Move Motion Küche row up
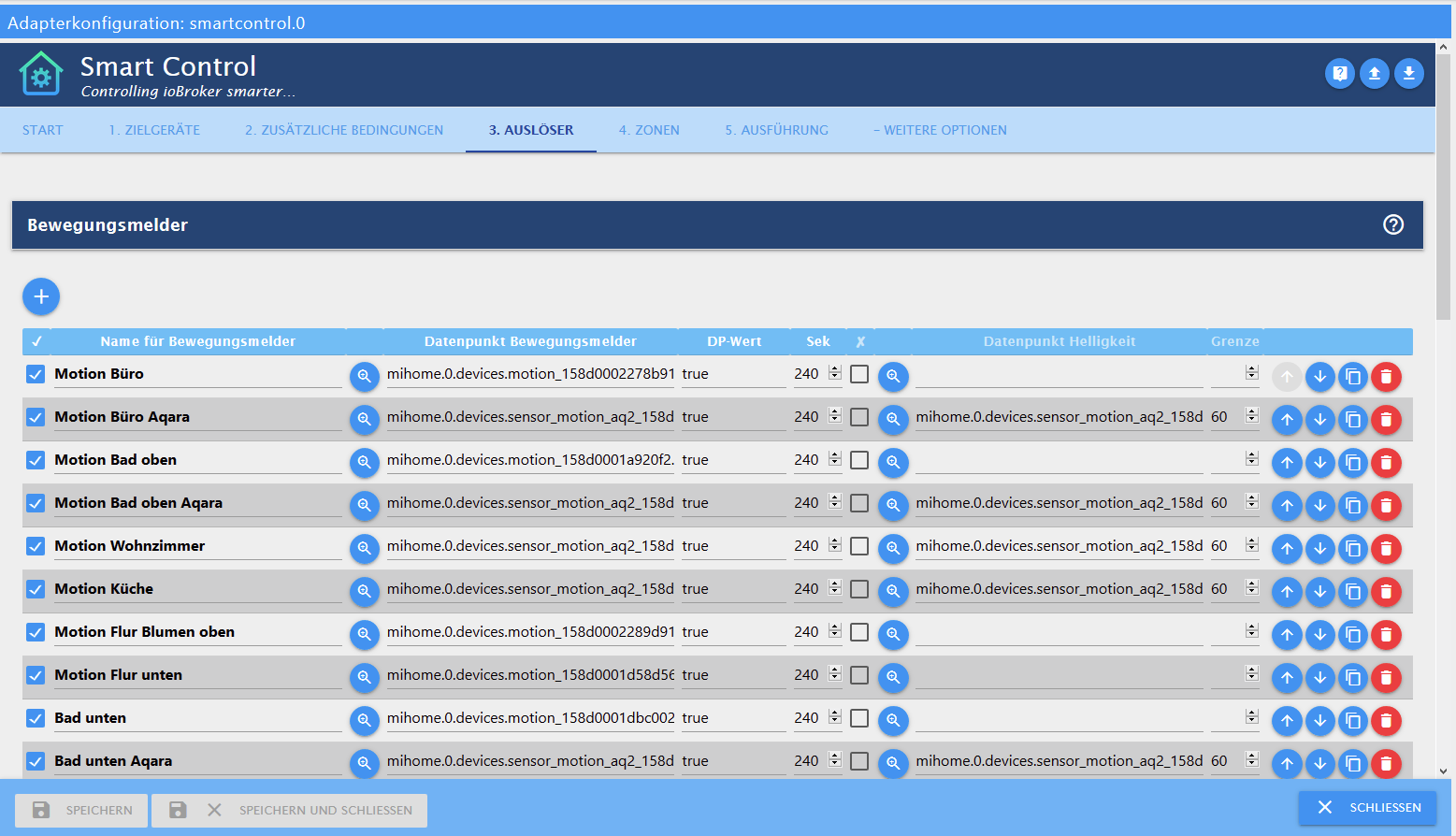 click(1287, 591)
